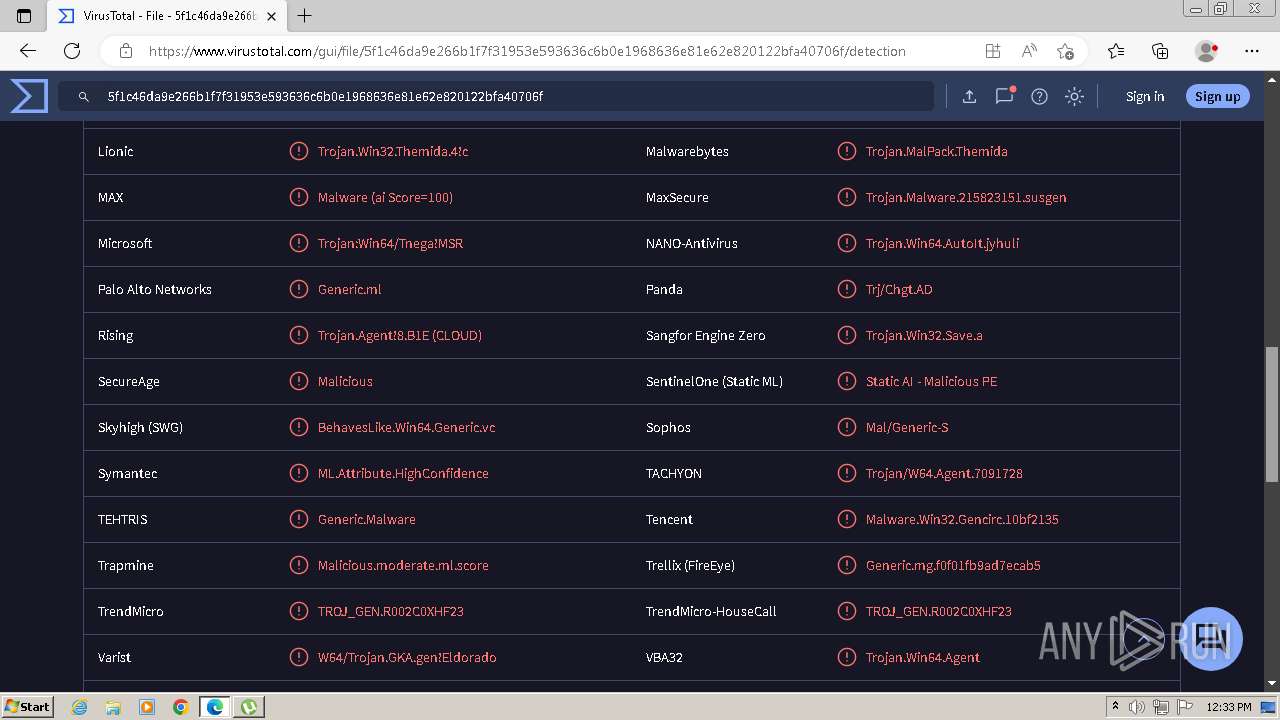Select Malware (ai Score=100) result
The width and height of the screenshot is (1280, 720).
[x=385, y=197]
